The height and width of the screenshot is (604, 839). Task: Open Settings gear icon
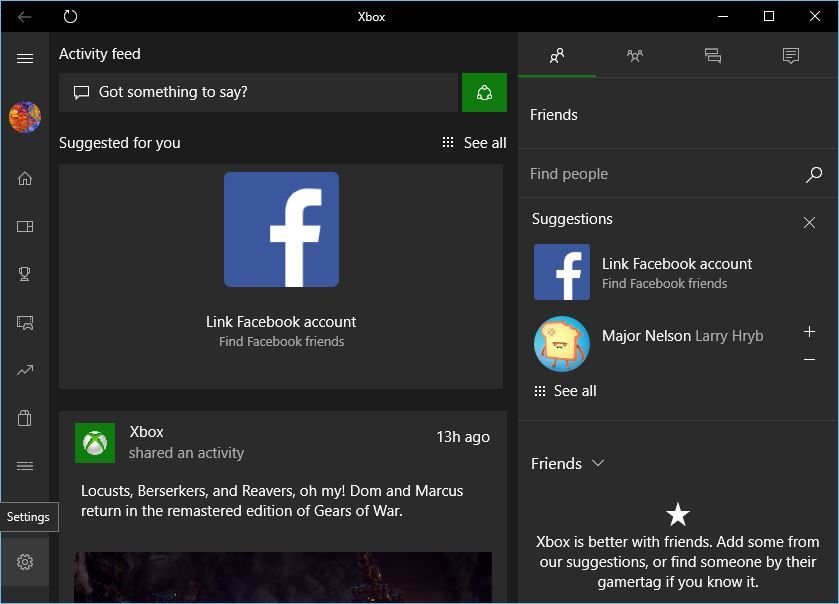pos(25,562)
